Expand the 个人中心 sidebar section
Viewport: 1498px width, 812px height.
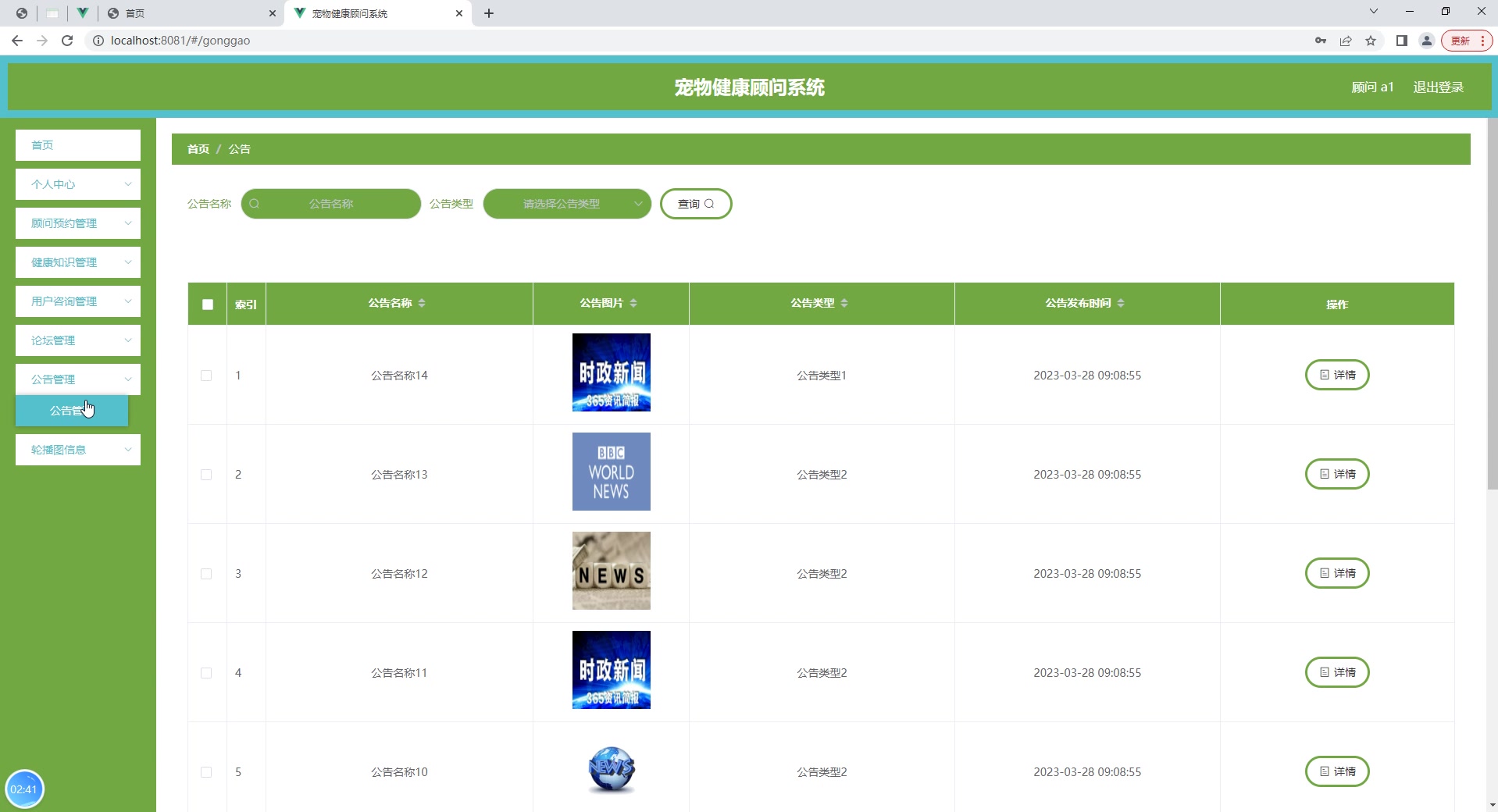[77, 184]
